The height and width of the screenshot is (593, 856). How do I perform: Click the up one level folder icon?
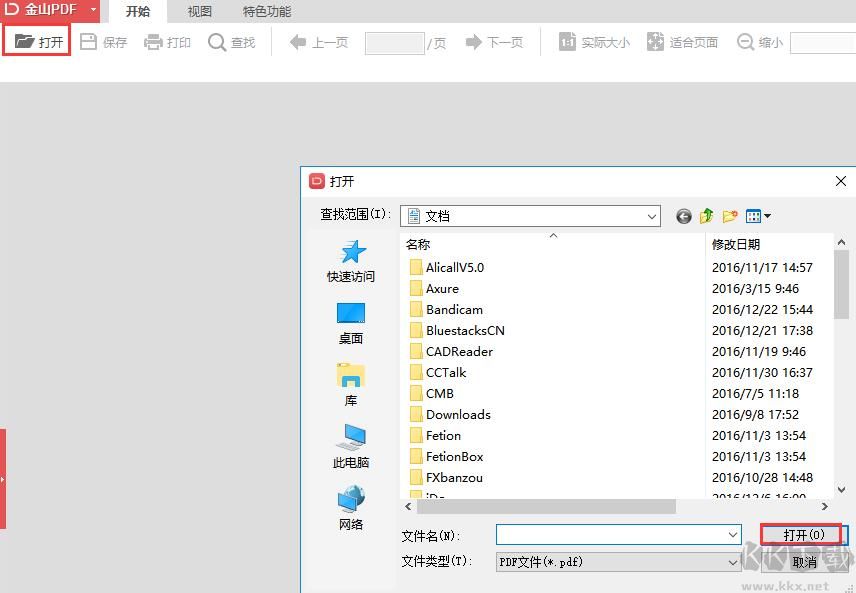click(x=706, y=216)
